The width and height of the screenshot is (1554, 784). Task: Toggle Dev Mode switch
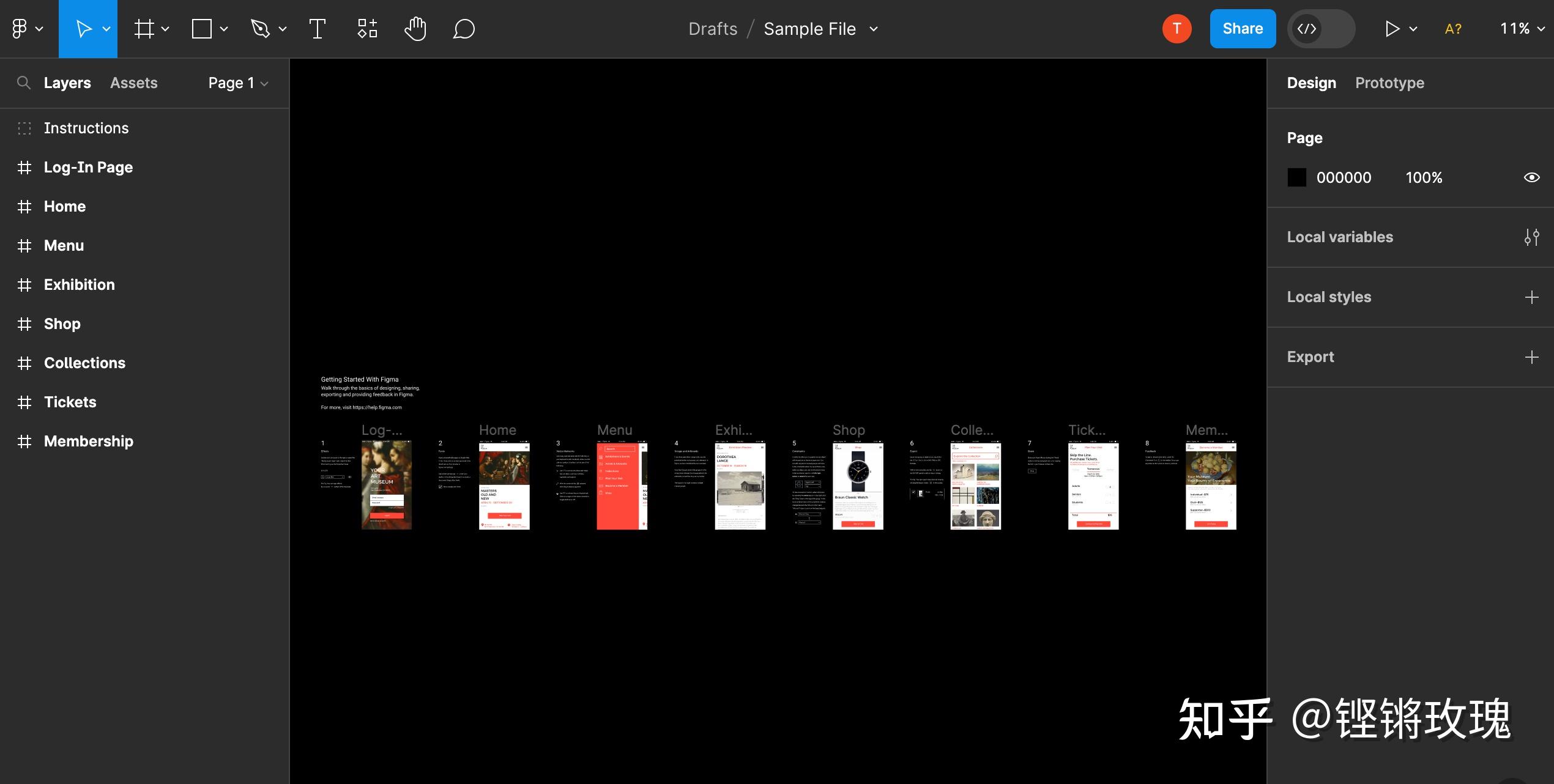click(1322, 29)
